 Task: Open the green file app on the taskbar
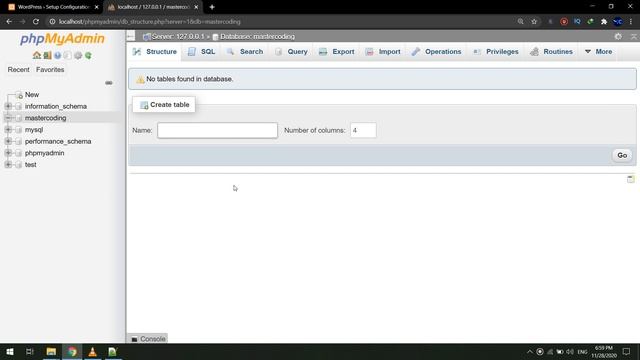(x=113, y=351)
